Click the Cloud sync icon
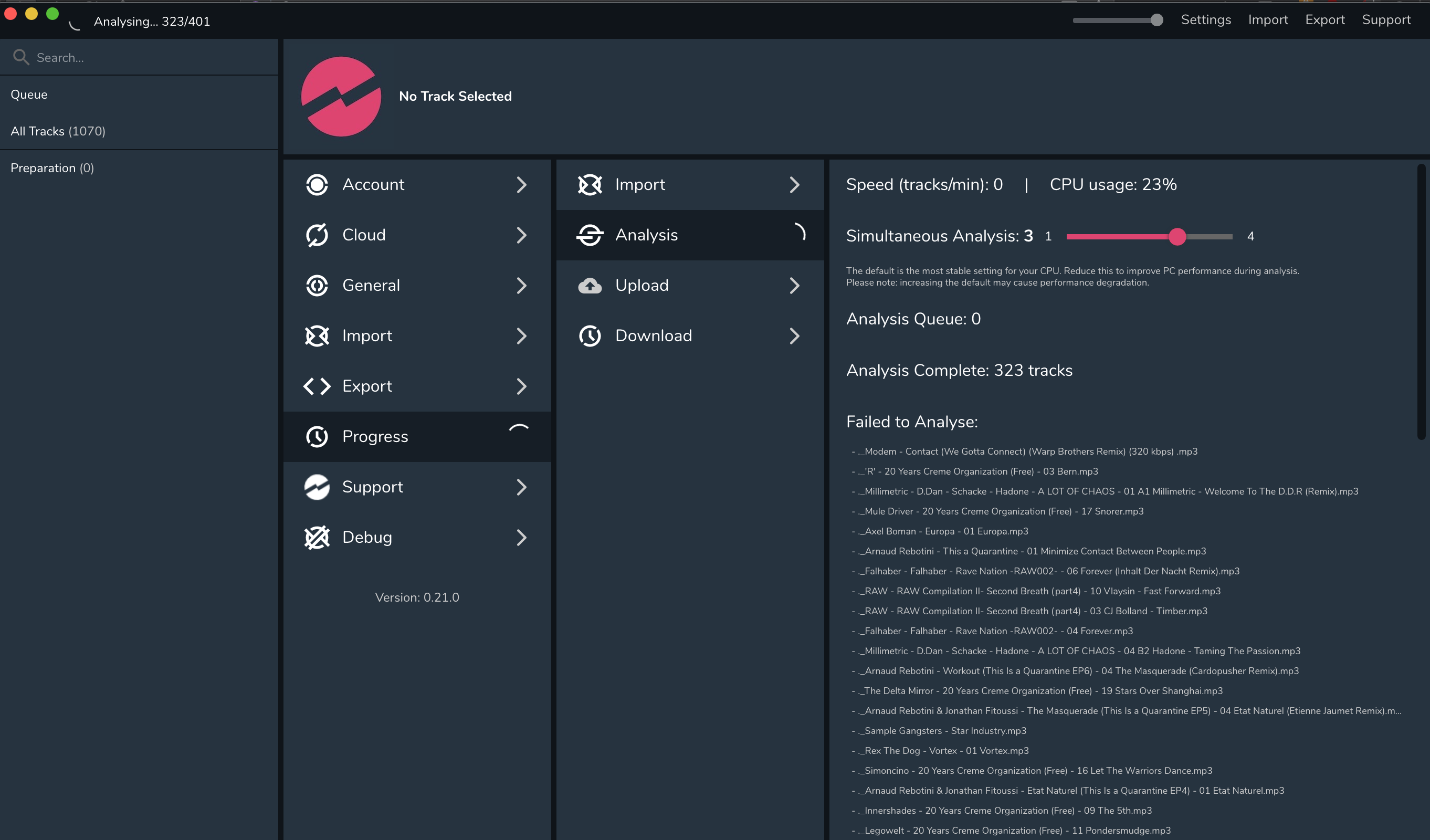 (317, 235)
